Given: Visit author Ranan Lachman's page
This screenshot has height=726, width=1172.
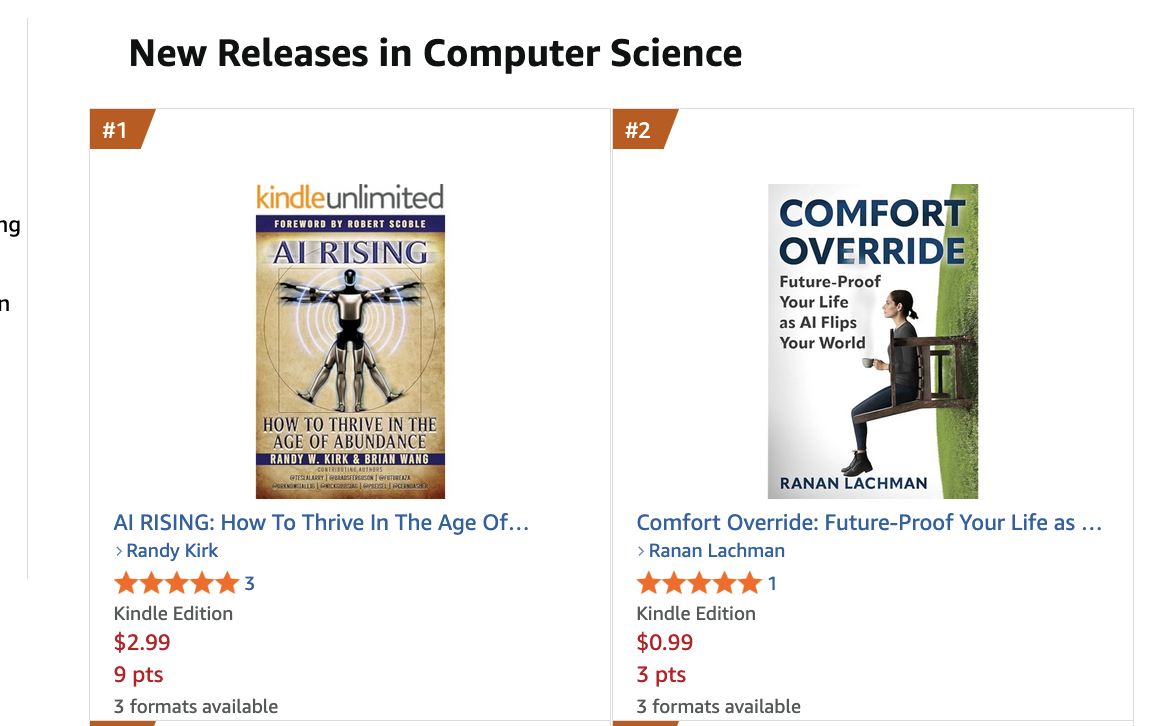Looking at the screenshot, I should click(716, 551).
